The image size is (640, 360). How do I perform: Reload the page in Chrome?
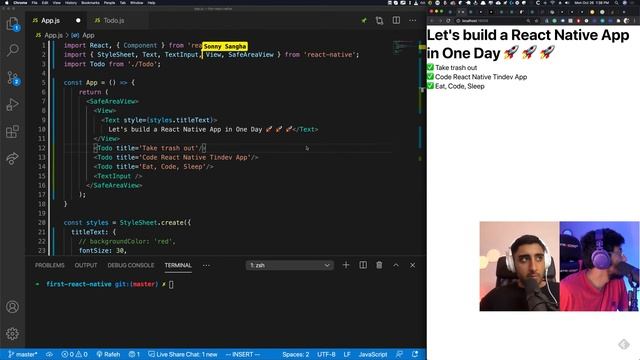coord(448,20)
